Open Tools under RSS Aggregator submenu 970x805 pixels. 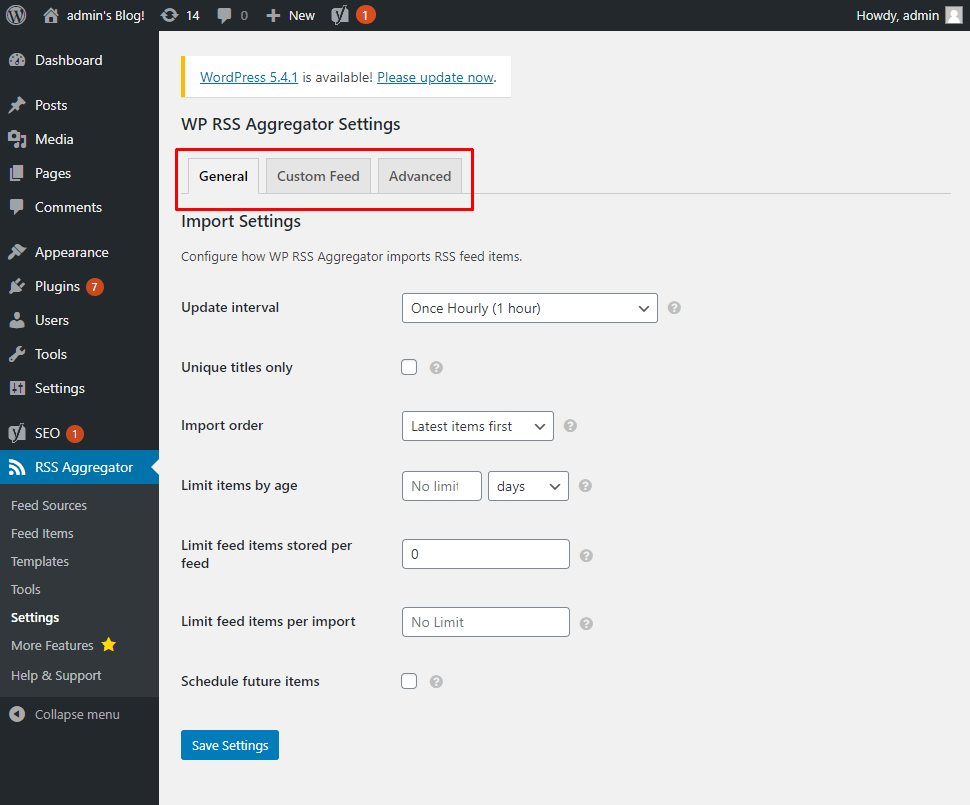25,590
